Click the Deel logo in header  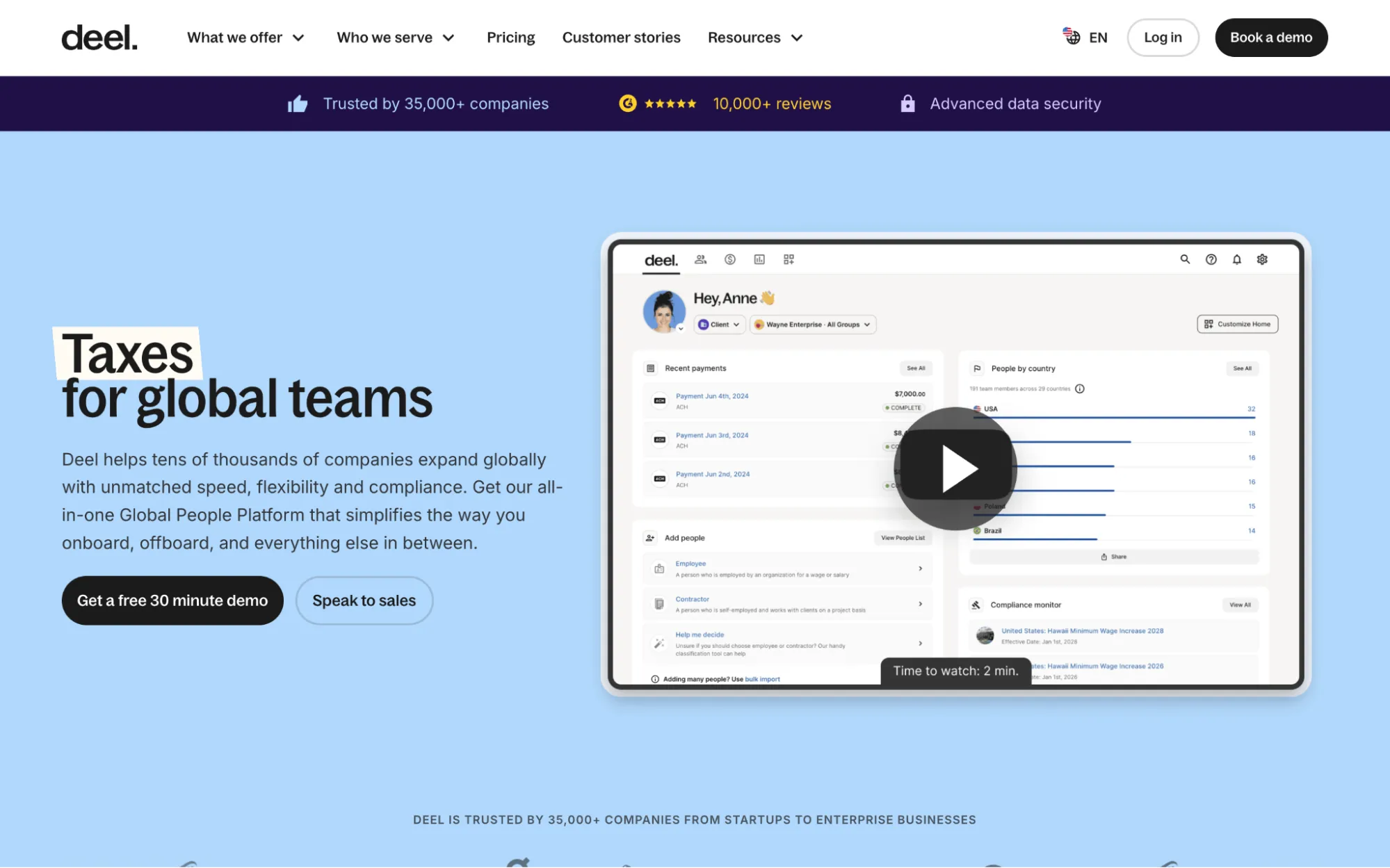tap(99, 38)
